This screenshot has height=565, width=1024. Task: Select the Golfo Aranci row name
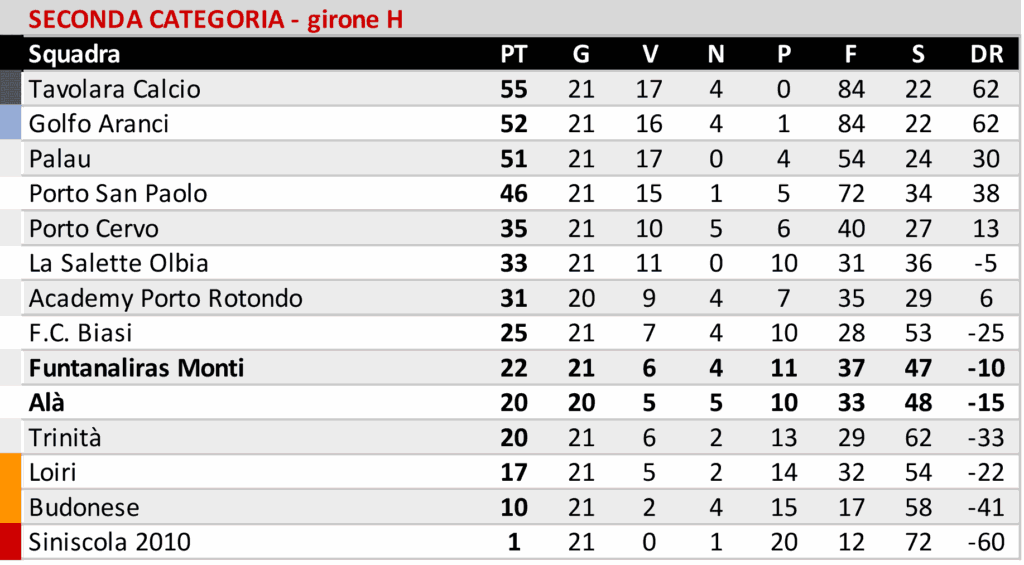tap(98, 124)
